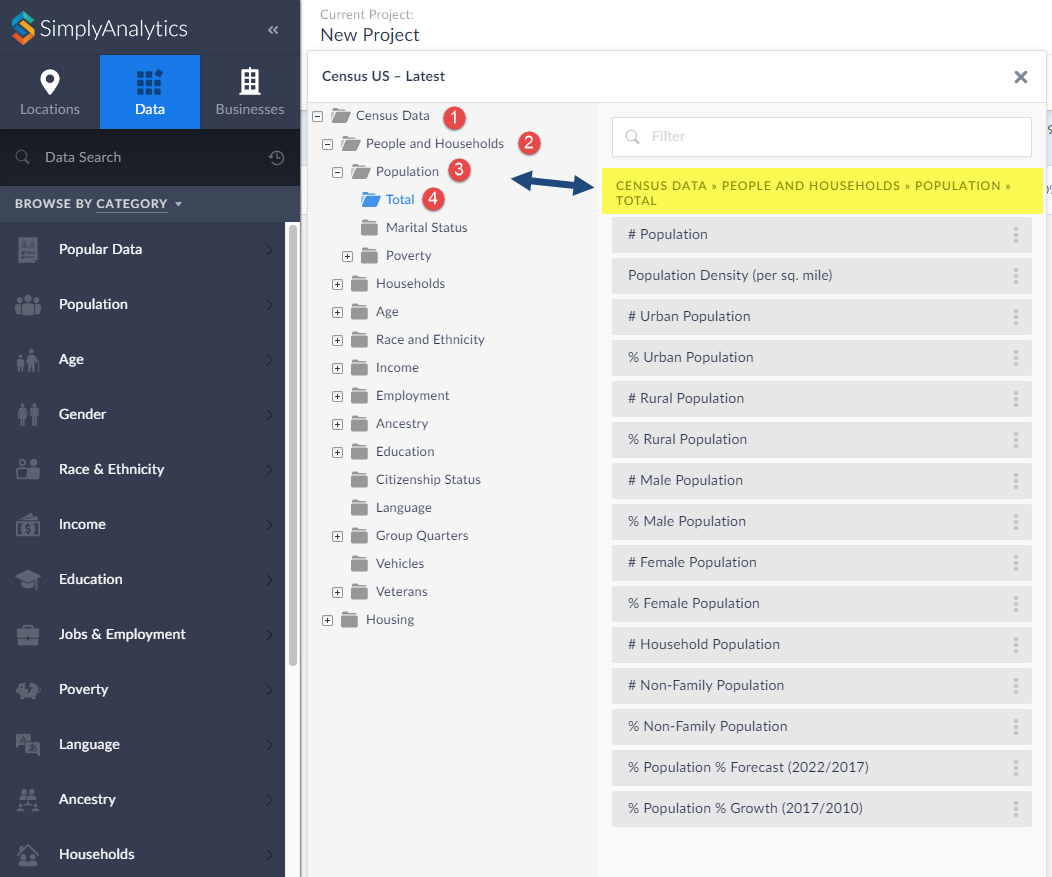This screenshot has height=877, width=1052.
Task: Expand Jobs & Employment chevron arrow
Action: (x=270, y=635)
